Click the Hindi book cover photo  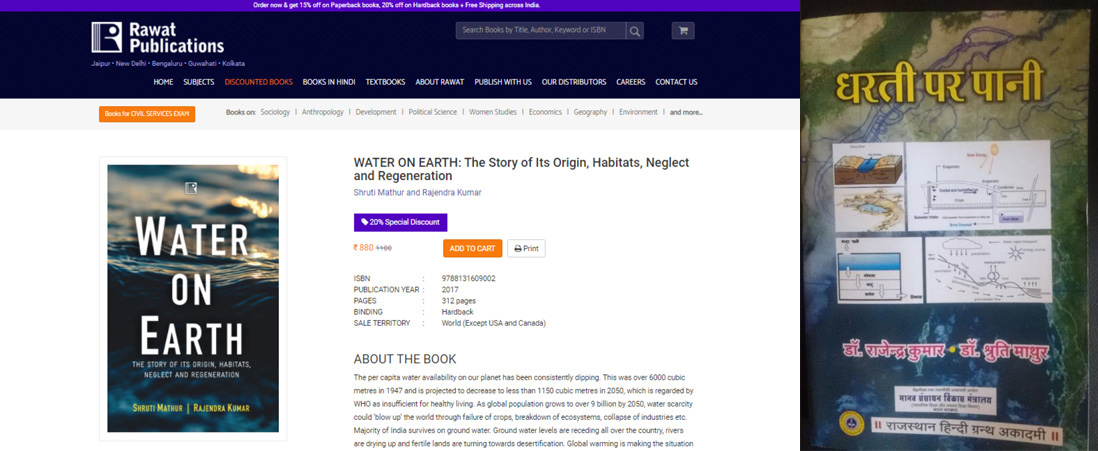pyautogui.click(x=949, y=230)
